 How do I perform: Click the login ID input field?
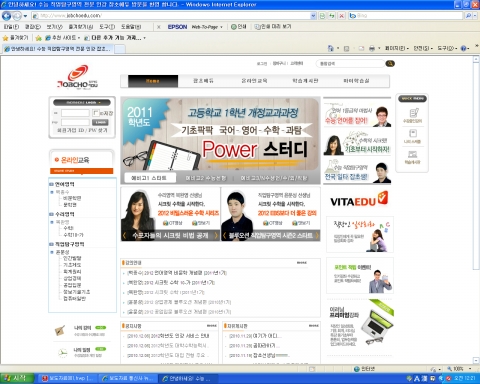coord(75,113)
